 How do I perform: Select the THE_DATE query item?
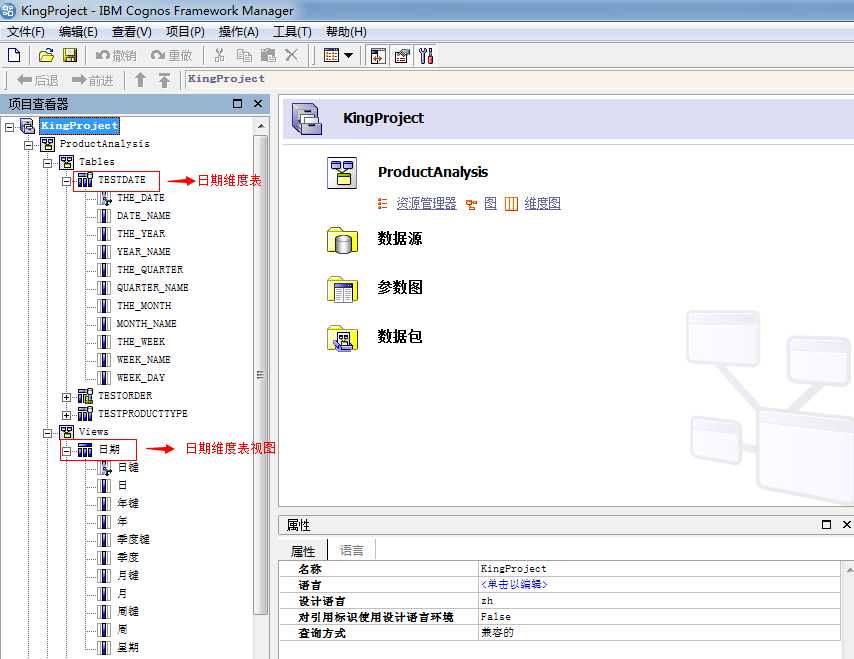[x=141, y=198]
